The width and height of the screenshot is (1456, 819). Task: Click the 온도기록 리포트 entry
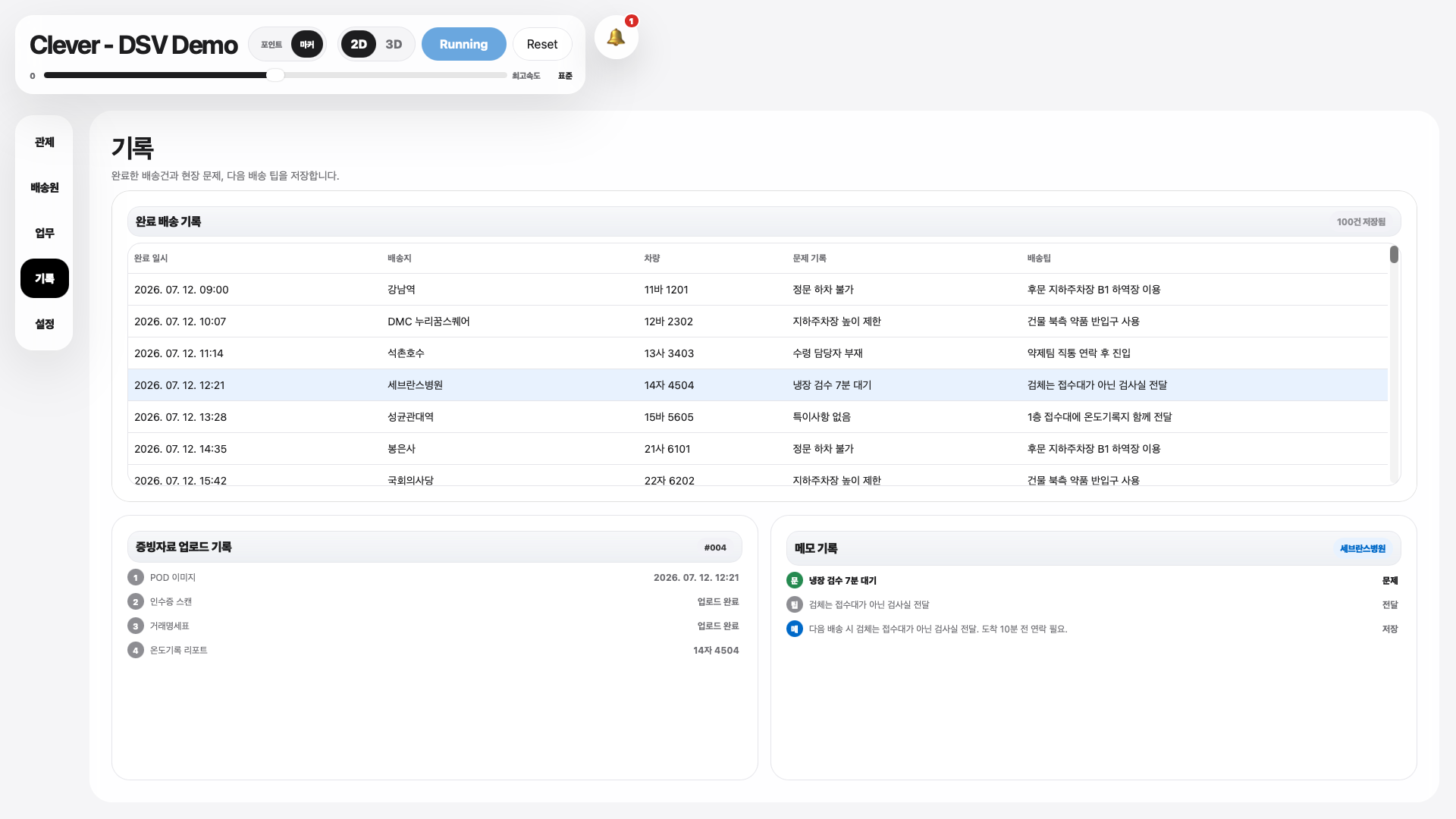pyautogui.click(x=178, y=651)
